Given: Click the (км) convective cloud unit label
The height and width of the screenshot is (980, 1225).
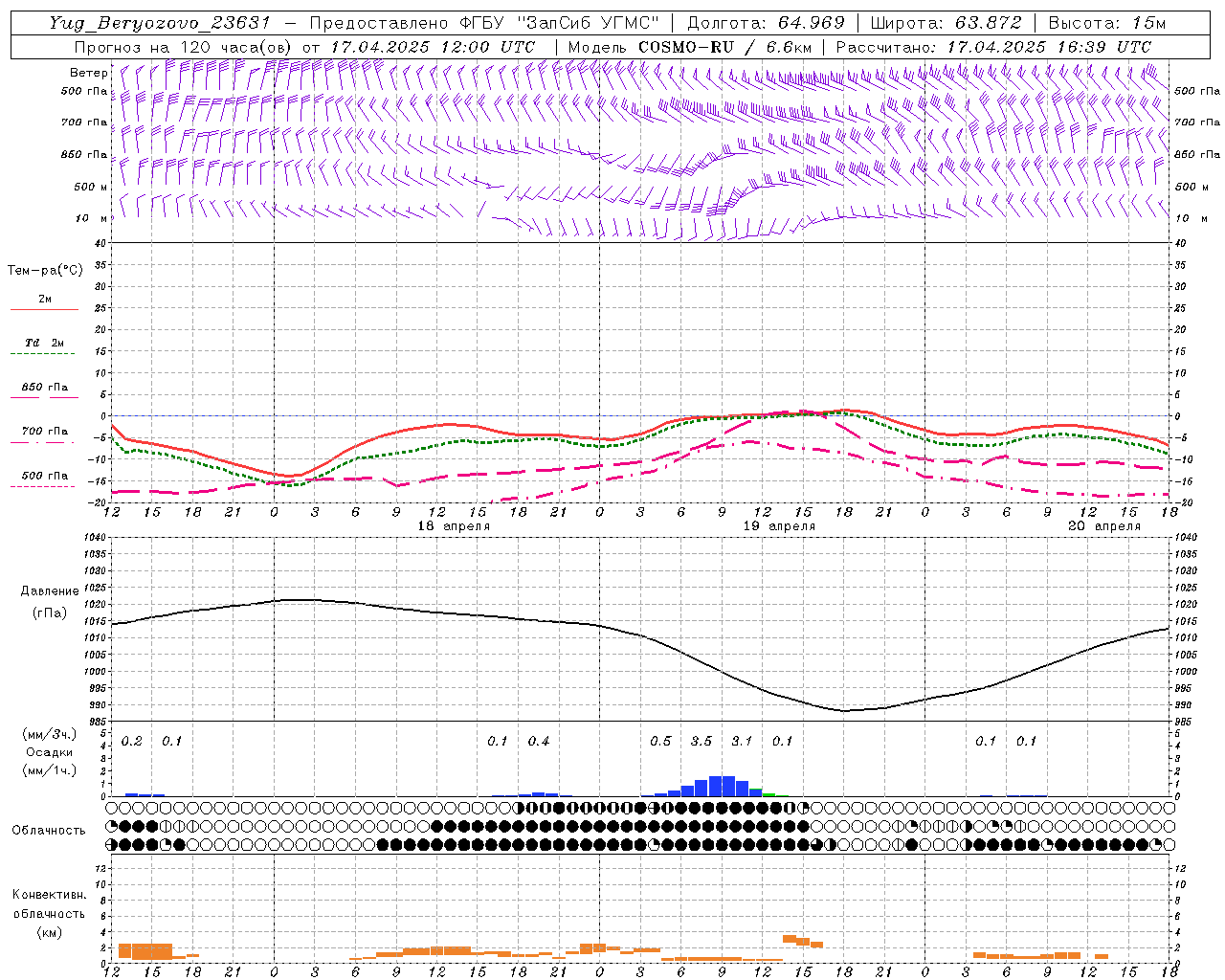Looking at the screenshot, I should pos(50,932).
